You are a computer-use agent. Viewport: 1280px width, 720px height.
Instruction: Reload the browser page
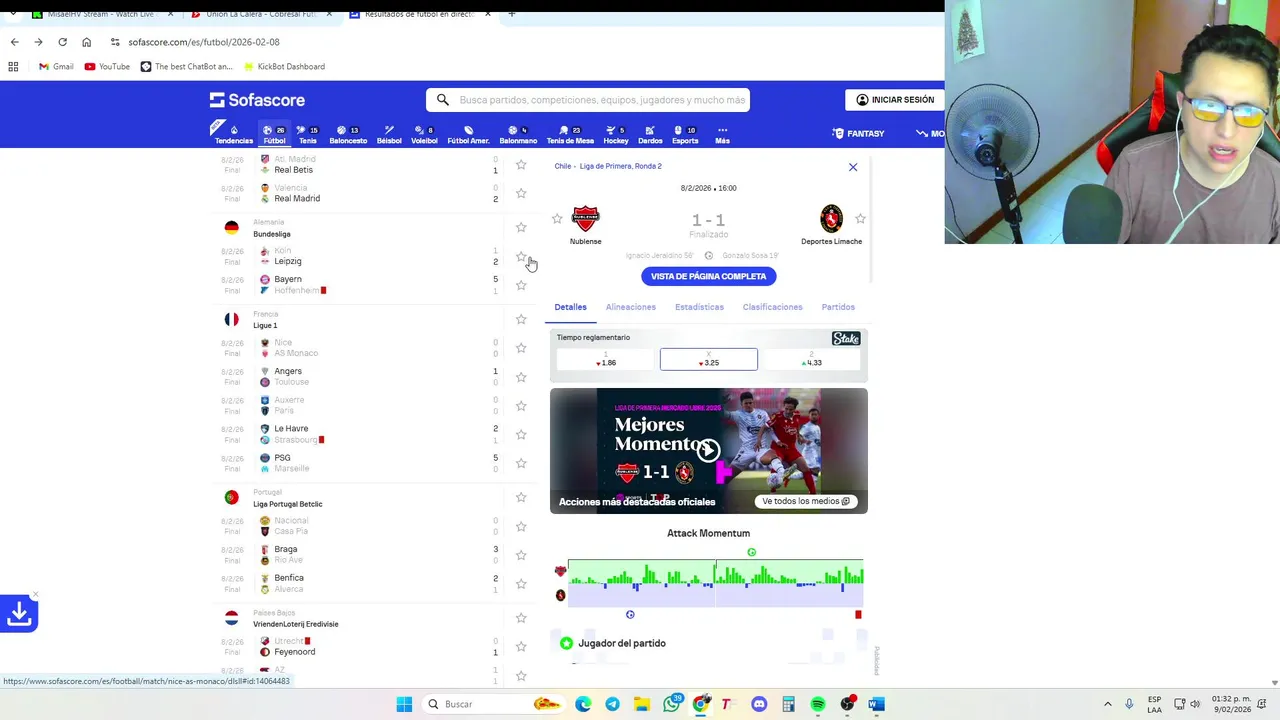point(62,42)
